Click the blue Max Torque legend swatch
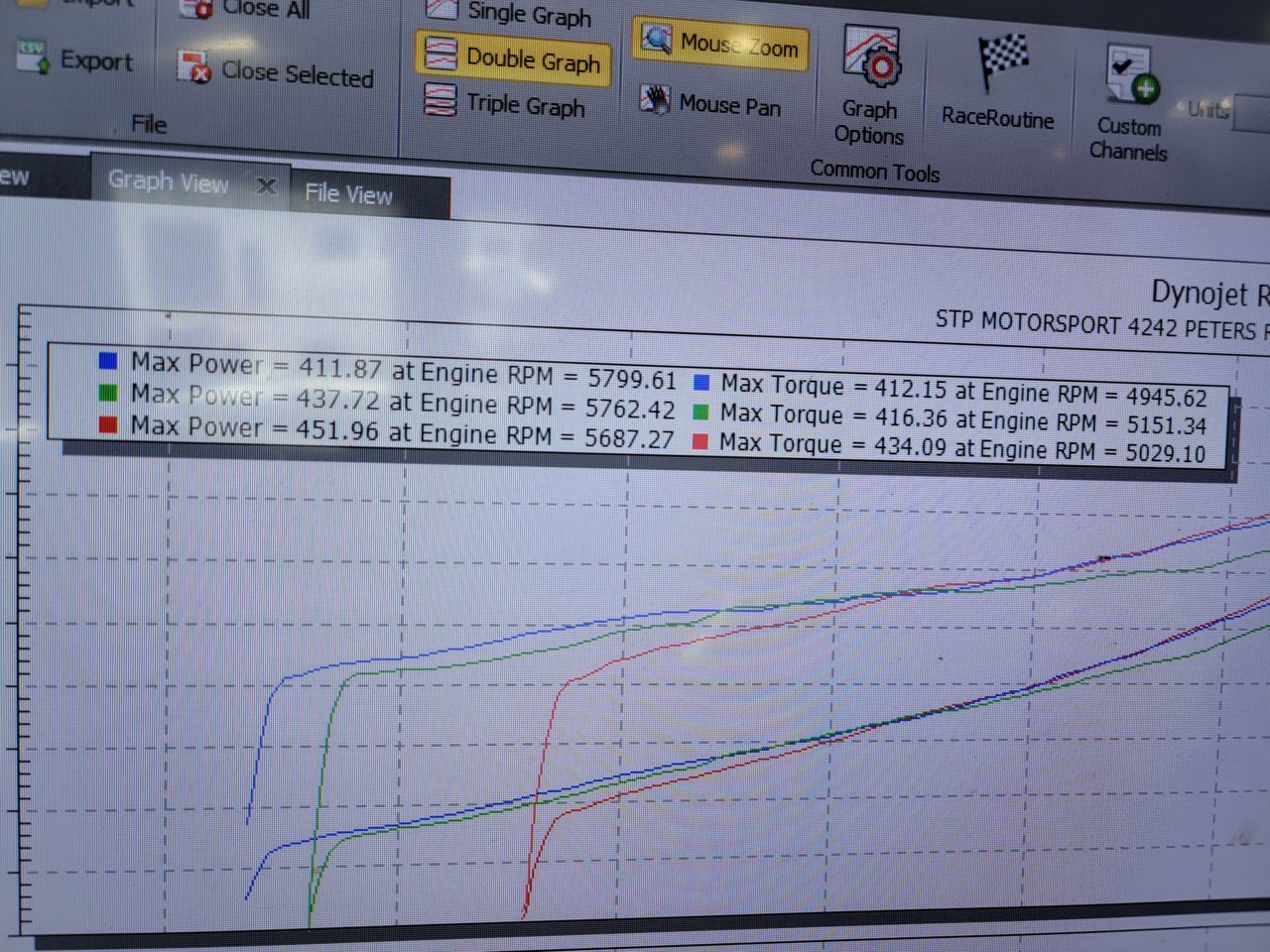This screenshot has width=1270, height=952. pyautogui.click(x=700, y=382)
